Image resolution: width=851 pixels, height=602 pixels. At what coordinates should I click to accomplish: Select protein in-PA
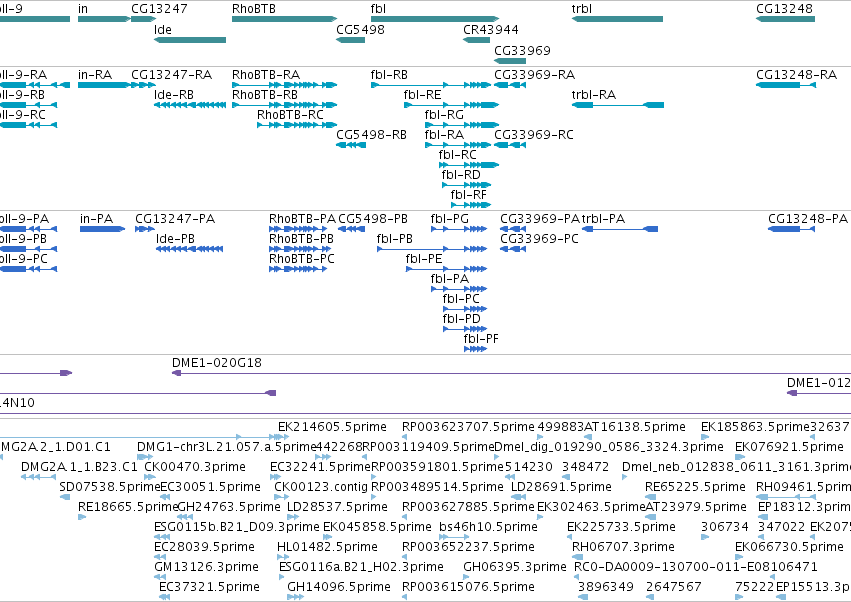(x=102, y=229)
